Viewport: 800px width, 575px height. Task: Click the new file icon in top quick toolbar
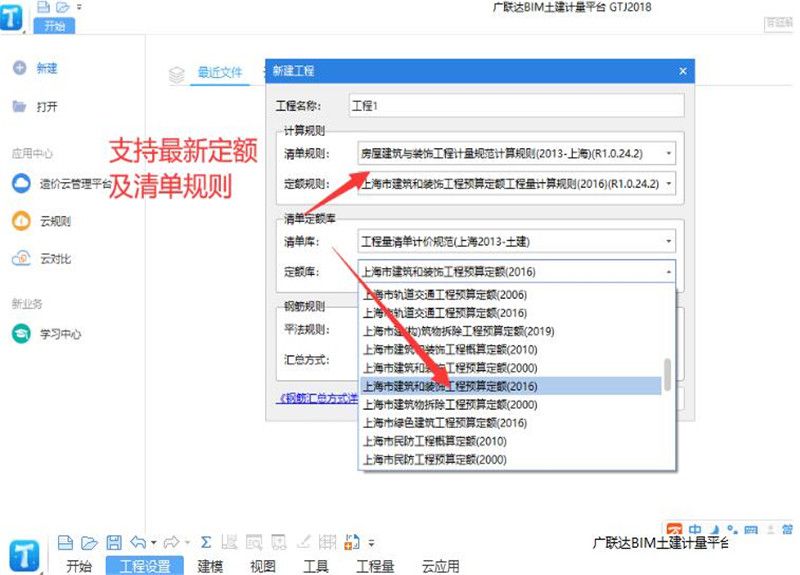pos(44,7)
